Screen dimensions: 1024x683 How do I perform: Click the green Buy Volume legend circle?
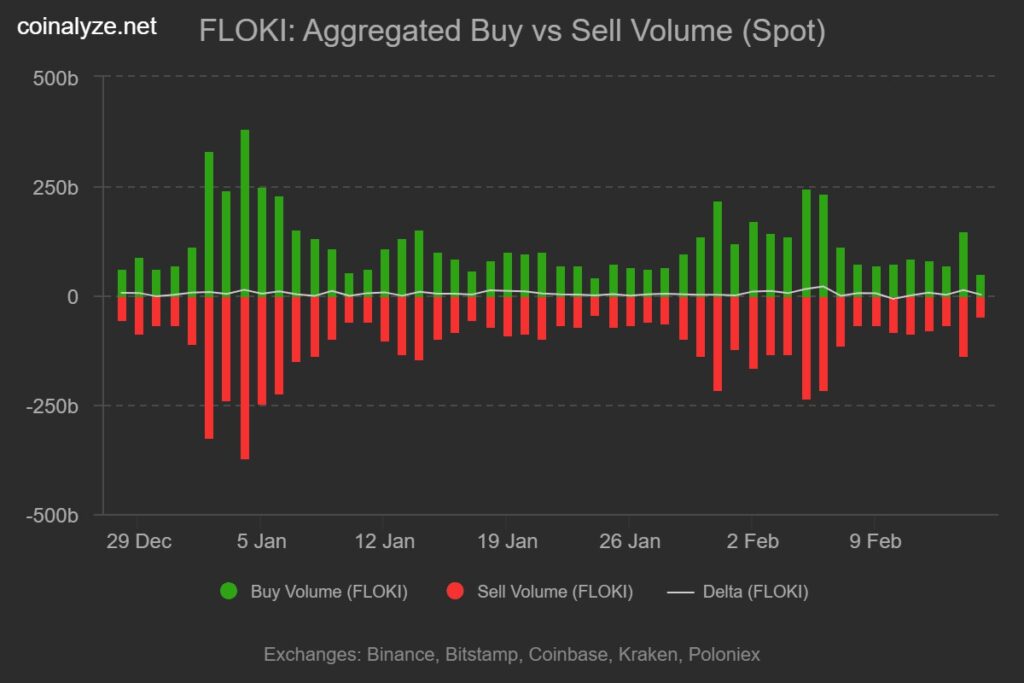pyautogui.click(x=229, y=591)
